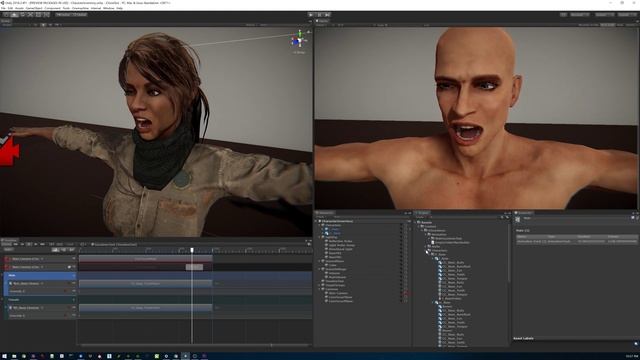Select Main Camera in Hierarchy
The width and height of the screenshot is (640, 360).
tap(338, 293)
